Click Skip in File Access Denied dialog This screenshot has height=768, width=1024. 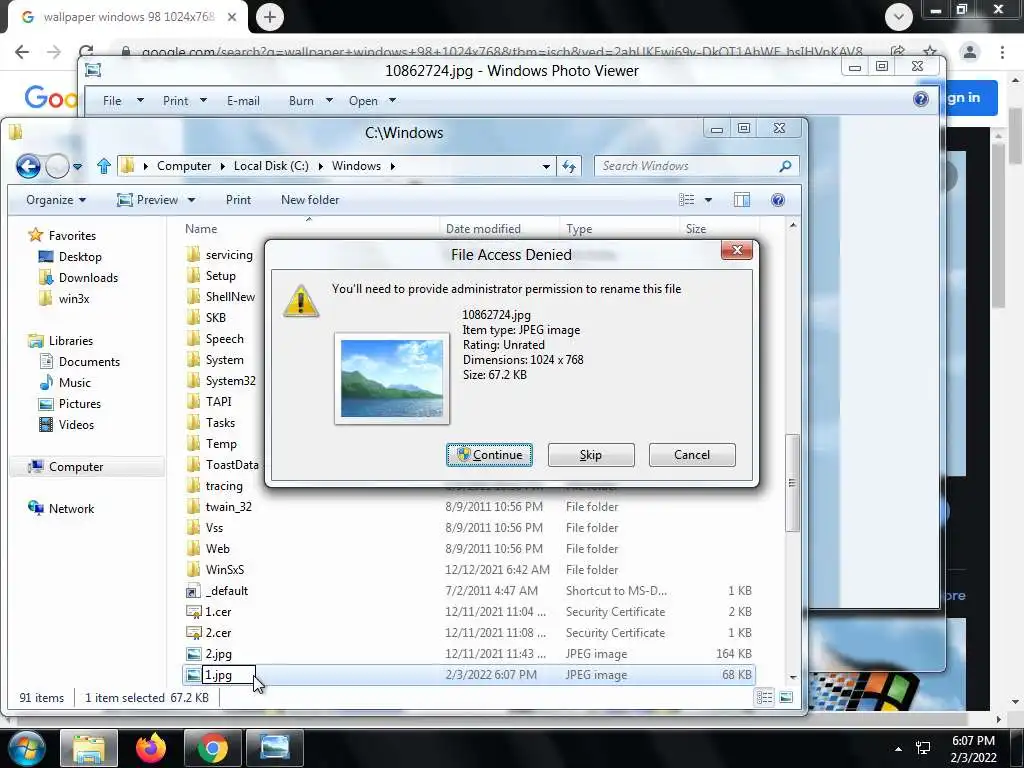(x=591, y=455)
